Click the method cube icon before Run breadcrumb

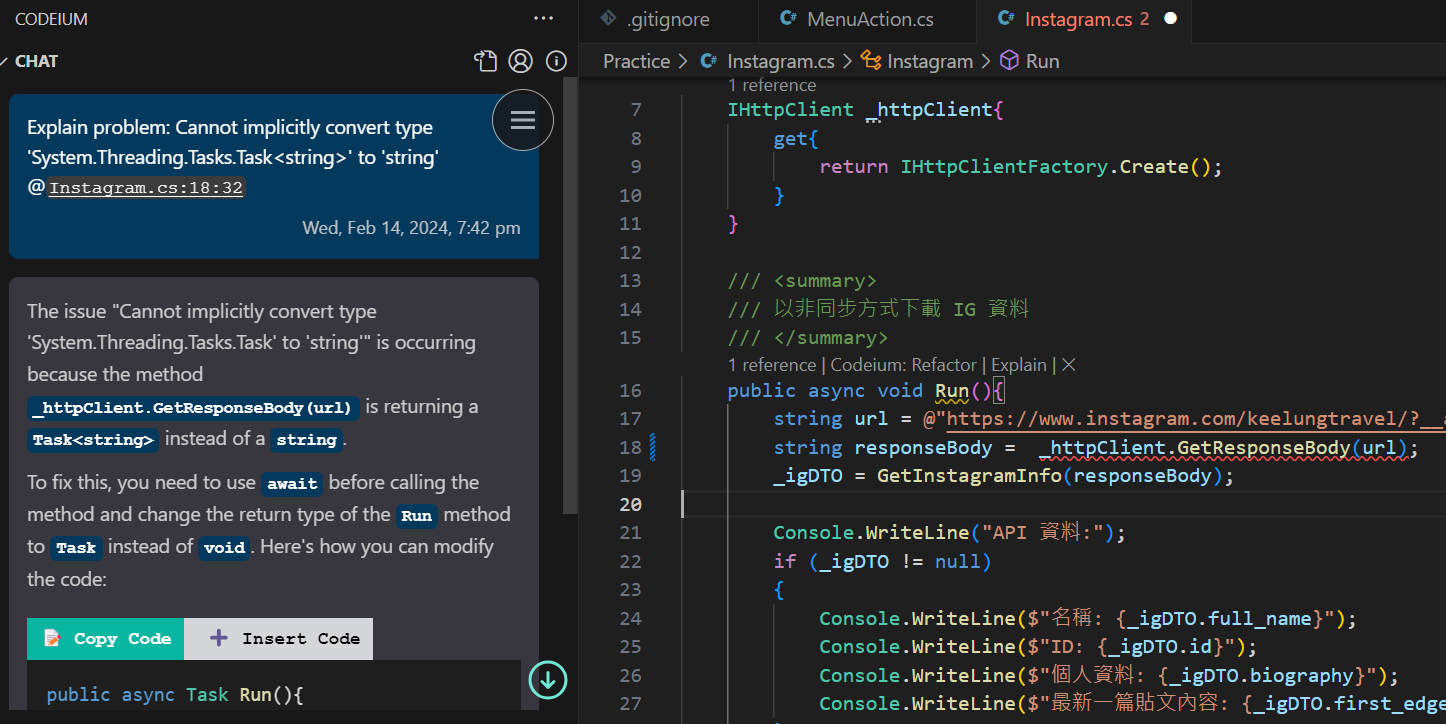(1010, 61)
